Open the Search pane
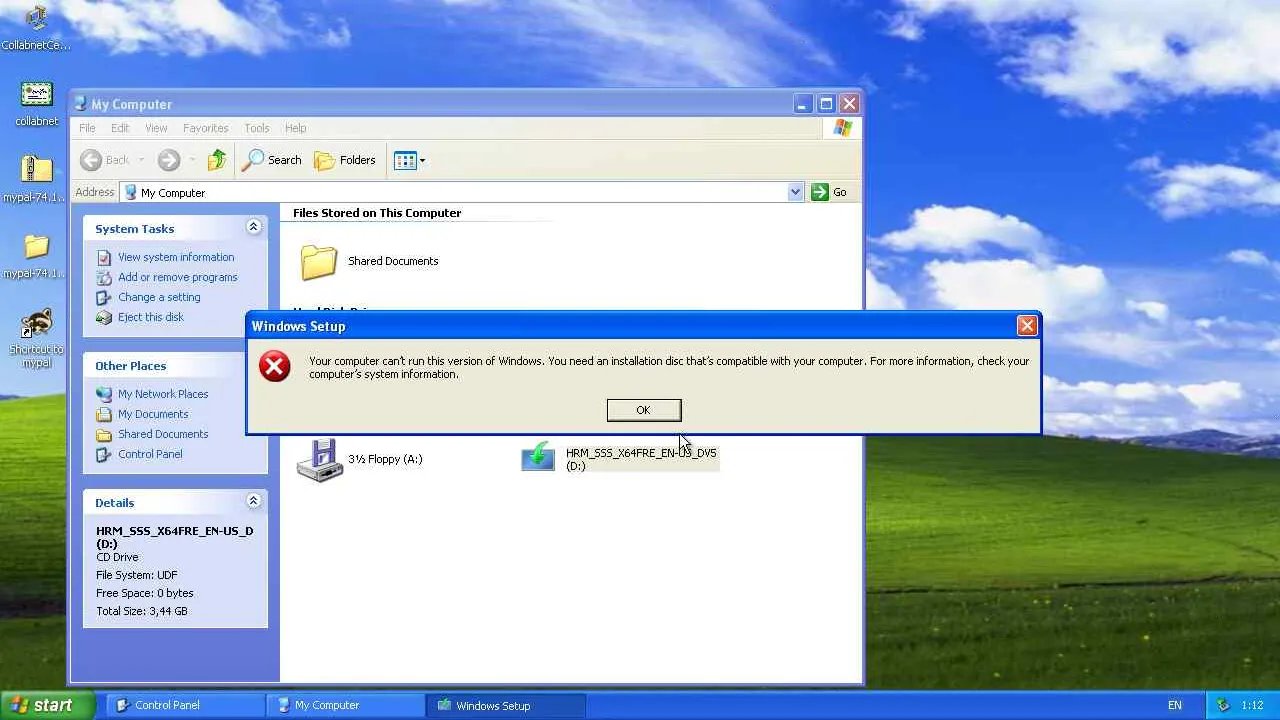Screen dimensions: 1280x720 click(272, 160)
